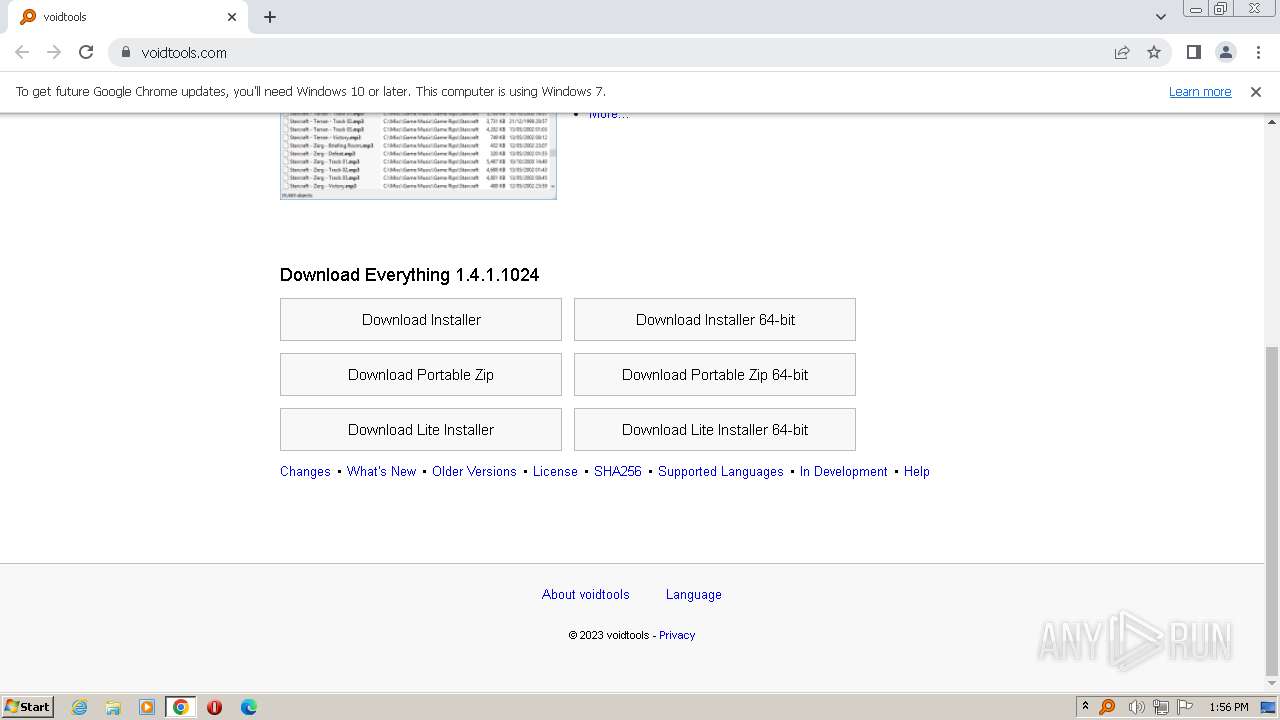
Task: Open File Explorer from taskbar
Action: tap(113, 707)
